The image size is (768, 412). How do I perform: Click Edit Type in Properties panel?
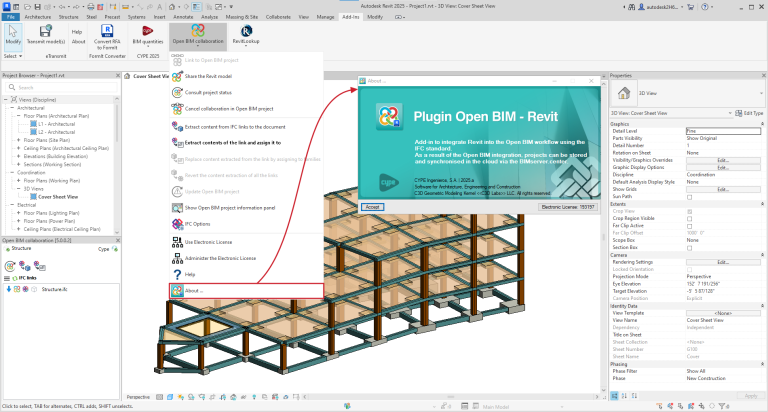(749, 113)
